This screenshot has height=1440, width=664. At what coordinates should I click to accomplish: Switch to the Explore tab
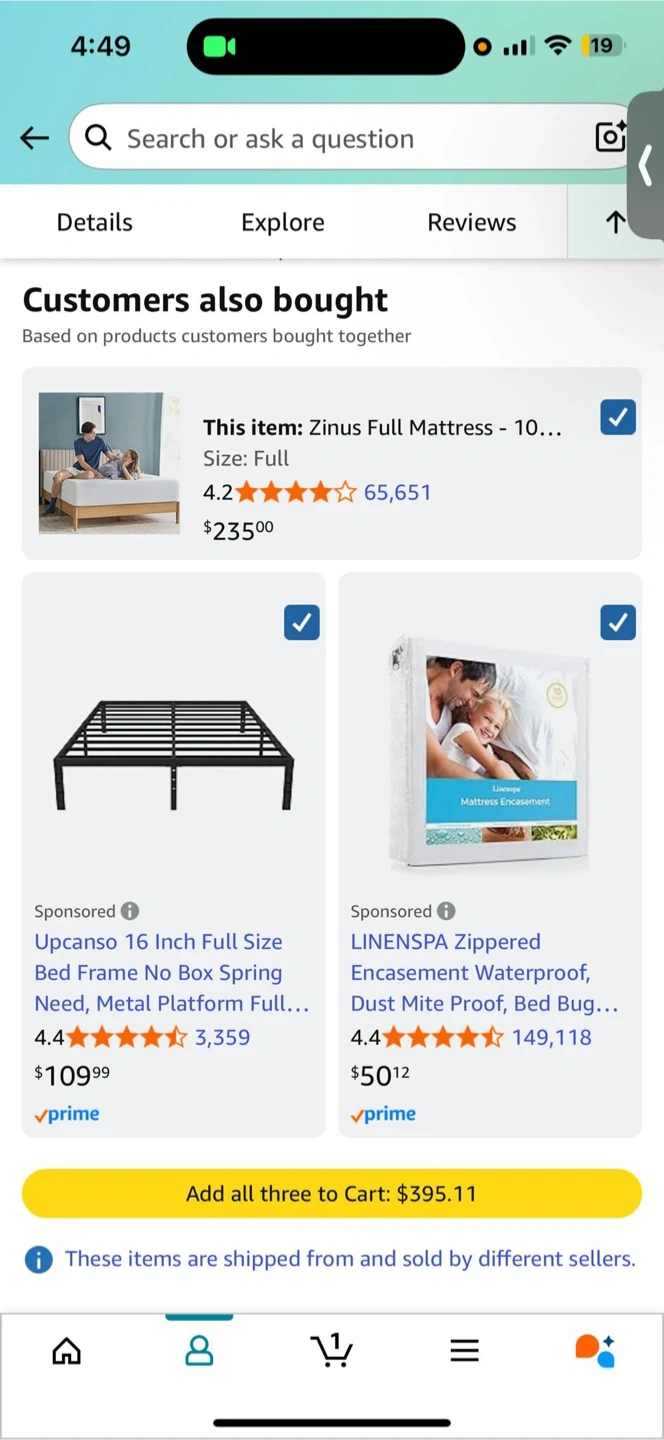pyautogui.click(x=283, y=222)
